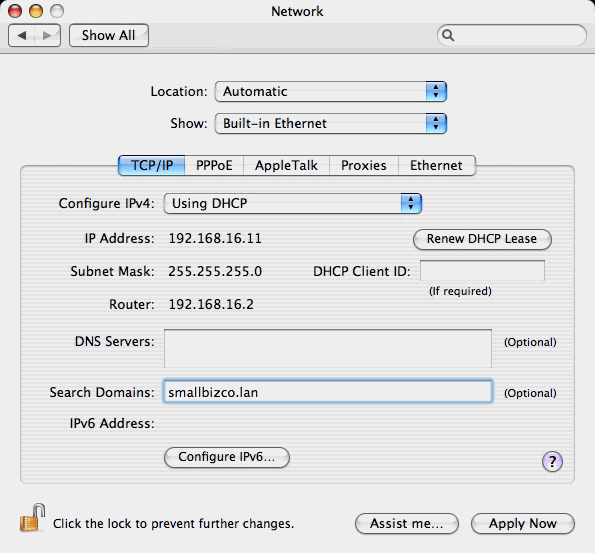595x553 pixels.
Task: Open the Show dropdown for Built-in Ethernet
Action: click(331, 123)
